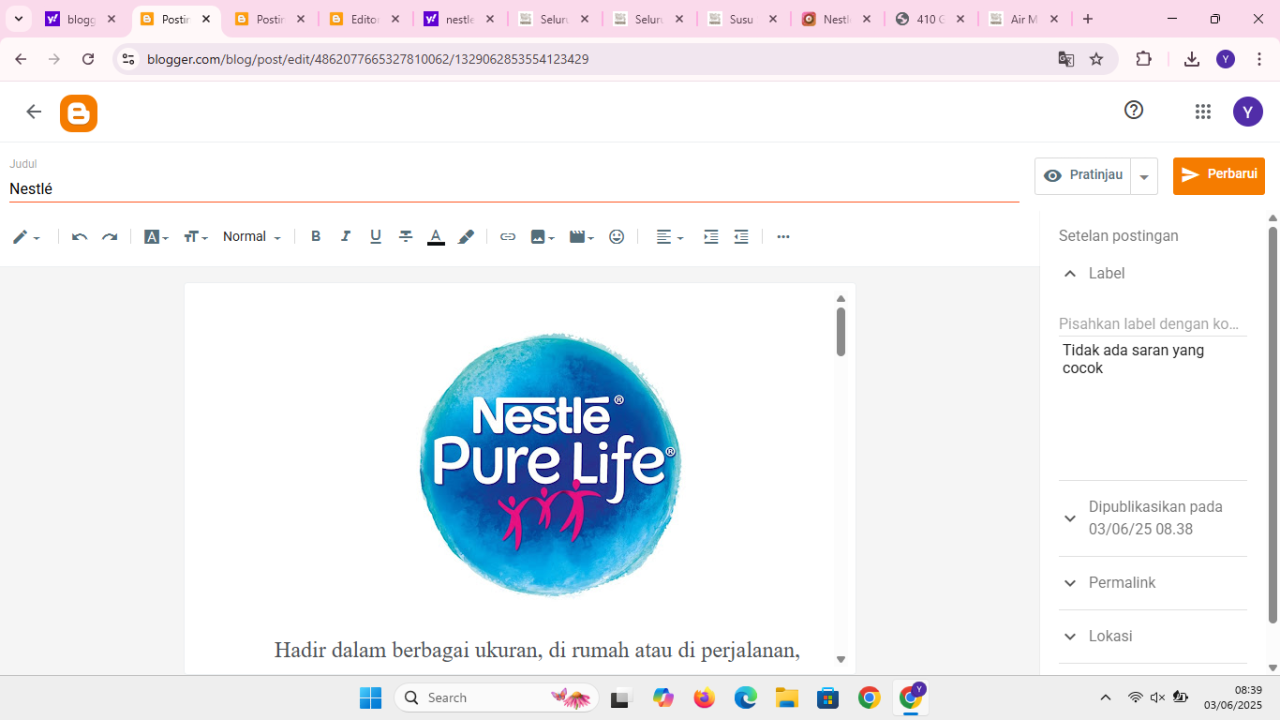
Task: Collapse the Label section
Action: pos(1070,274)
